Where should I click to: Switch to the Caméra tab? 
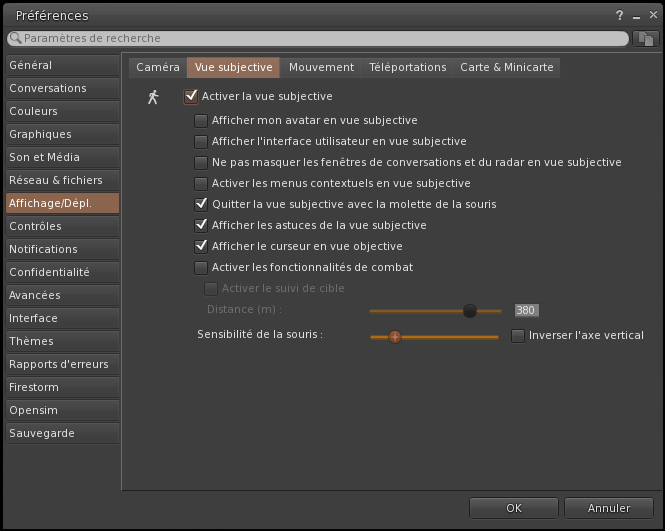pyautogui.click(x=157, y=67)
